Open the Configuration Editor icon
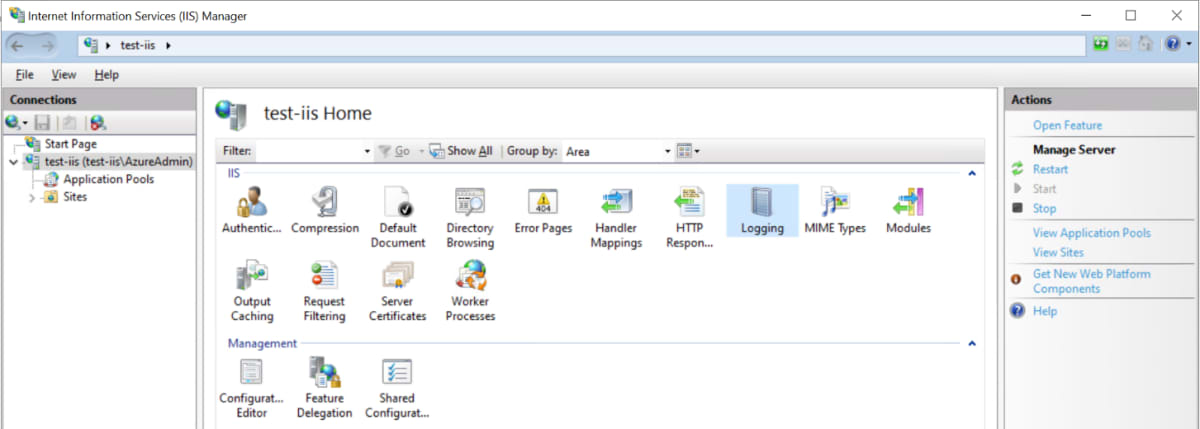Image resolution: width=1200 pixels, height=429 pixels. 251,388
